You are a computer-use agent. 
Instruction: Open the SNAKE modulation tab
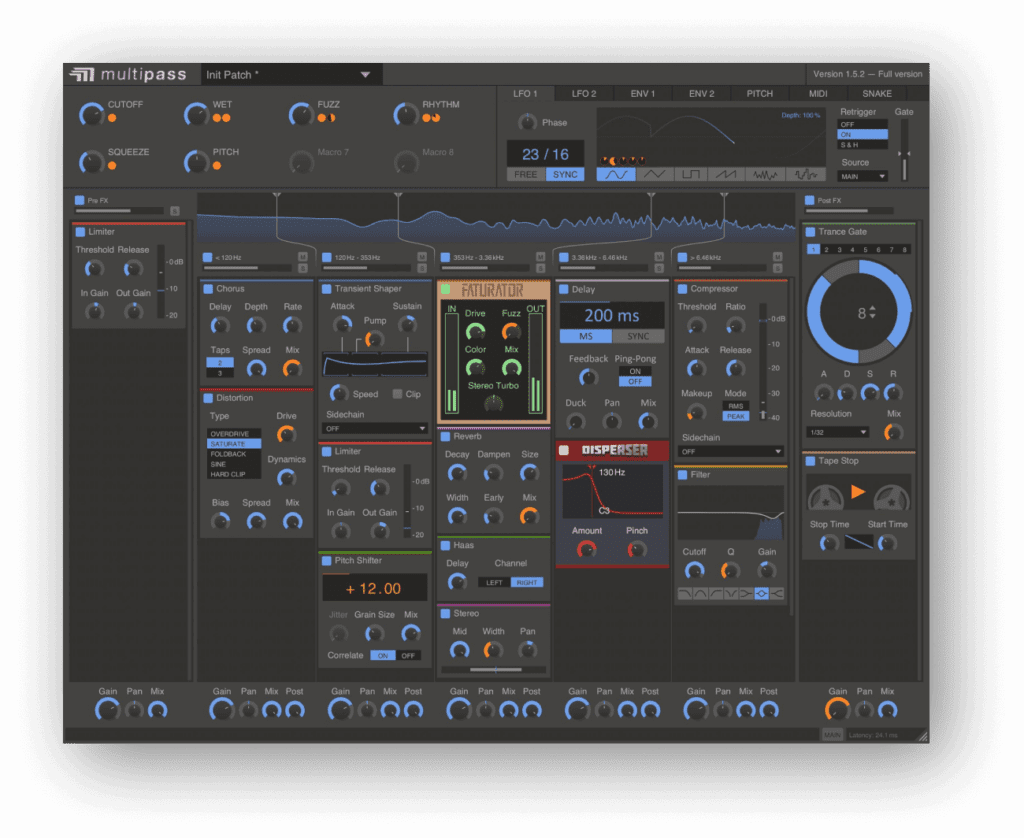click(877, 94)
